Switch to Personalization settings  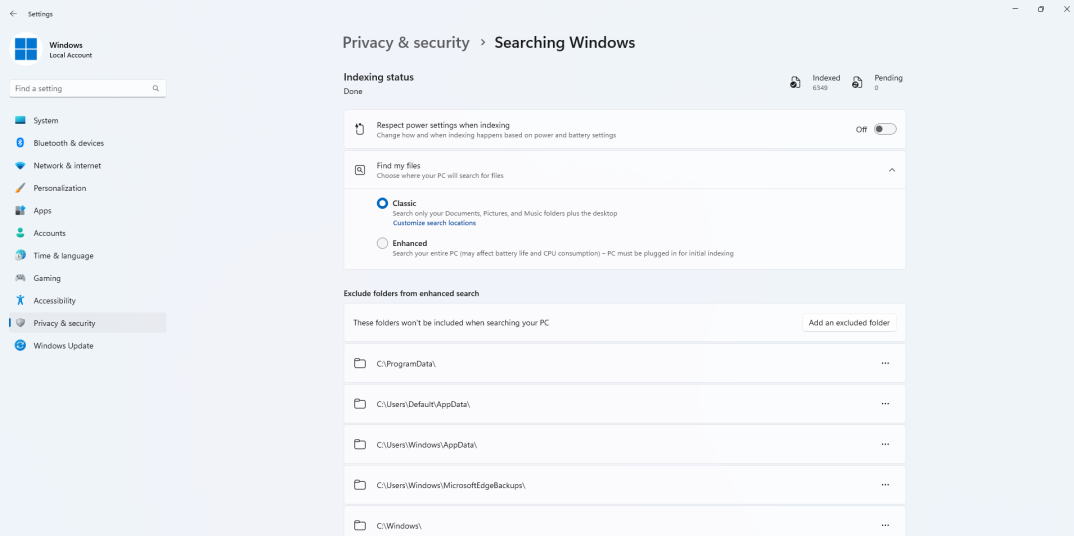pos(88,188)
